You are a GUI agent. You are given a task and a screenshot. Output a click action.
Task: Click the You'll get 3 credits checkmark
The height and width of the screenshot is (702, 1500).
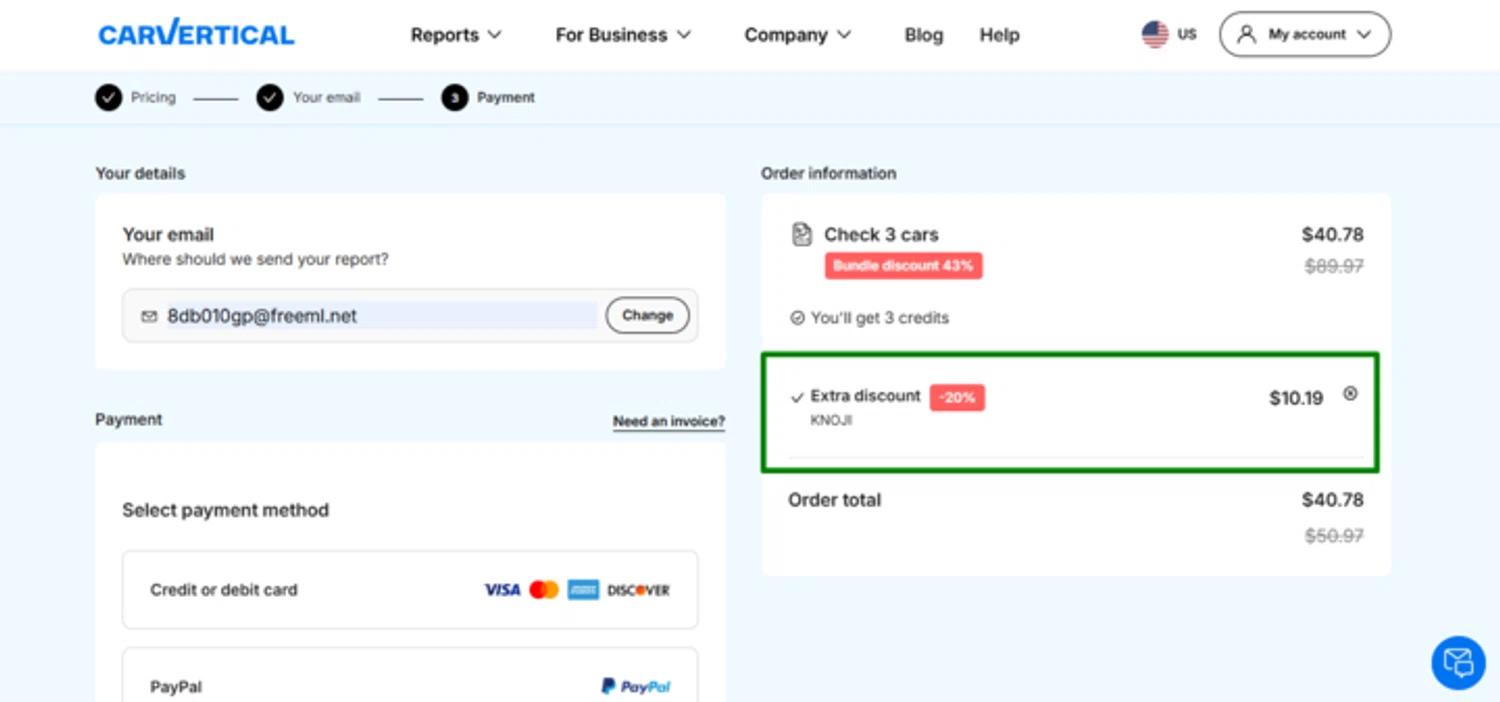point(797,318)
